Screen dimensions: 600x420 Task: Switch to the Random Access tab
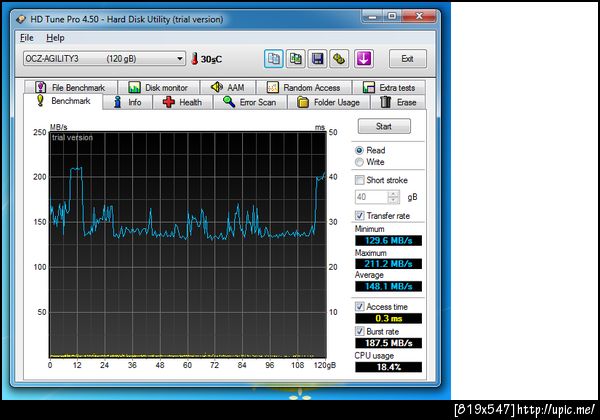pyautogui.click(x=304, y=88)
